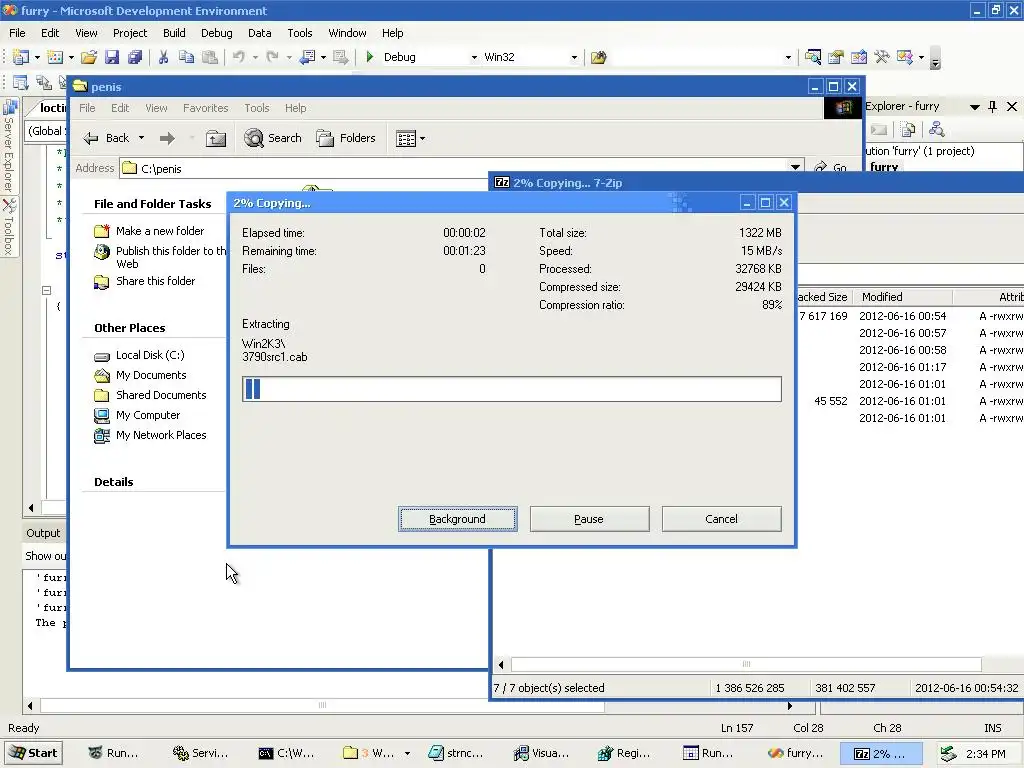Sort 7-Zip list by Modified column

pyautogui.click(x=903, y=297)
